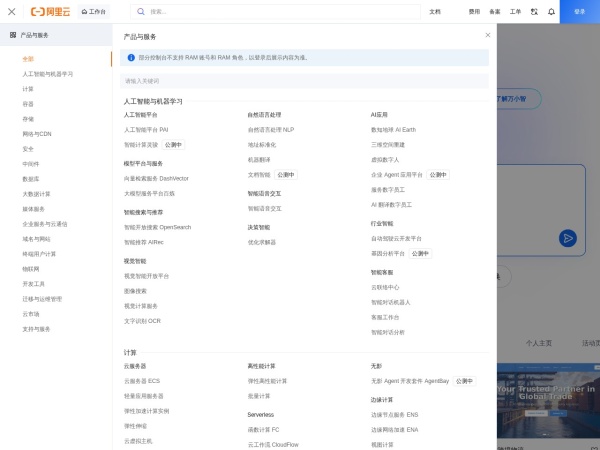Select the 安全 sidebar category
The height and width of the screenshot is (450, 600).
coord(28,149)
